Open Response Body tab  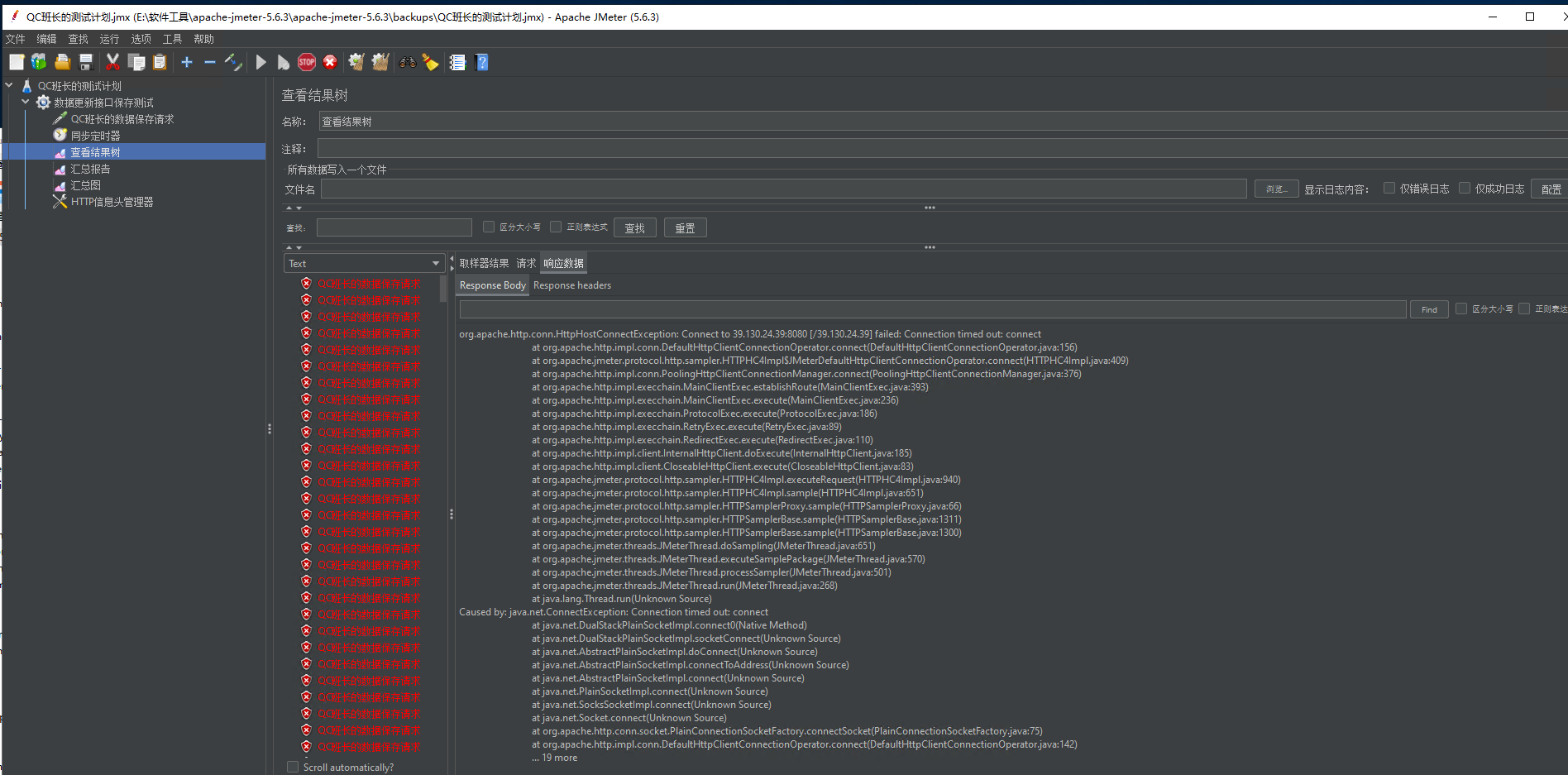pyautogui.click(x=492, y=285)
